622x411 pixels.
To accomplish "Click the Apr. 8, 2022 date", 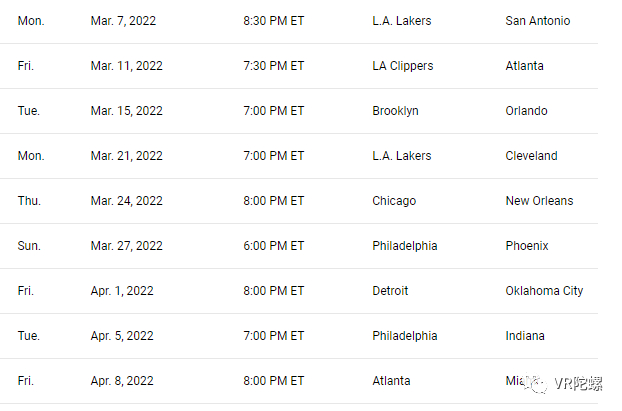I will pos(122,381).
